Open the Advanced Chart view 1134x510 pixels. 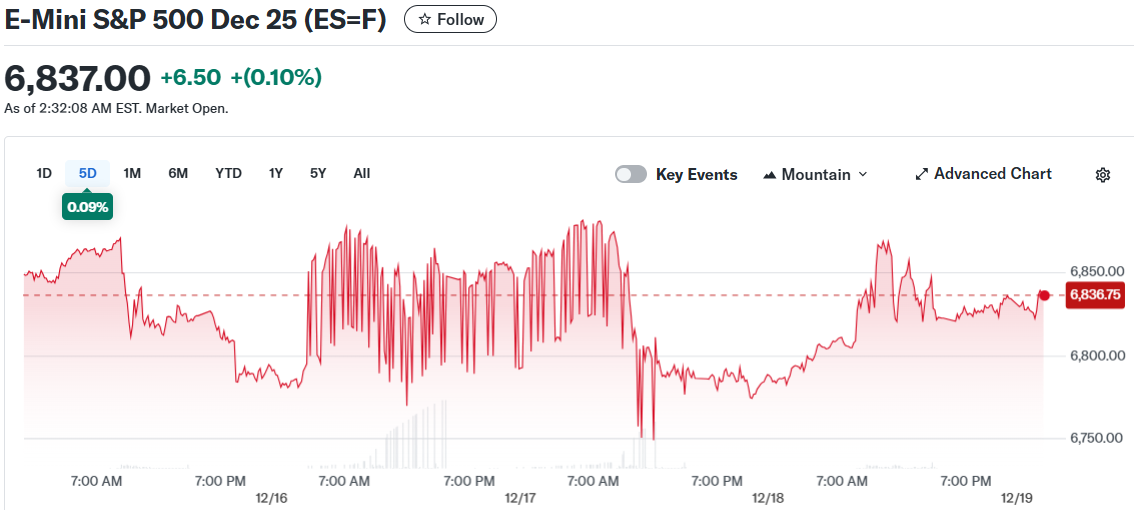(983, 174)
